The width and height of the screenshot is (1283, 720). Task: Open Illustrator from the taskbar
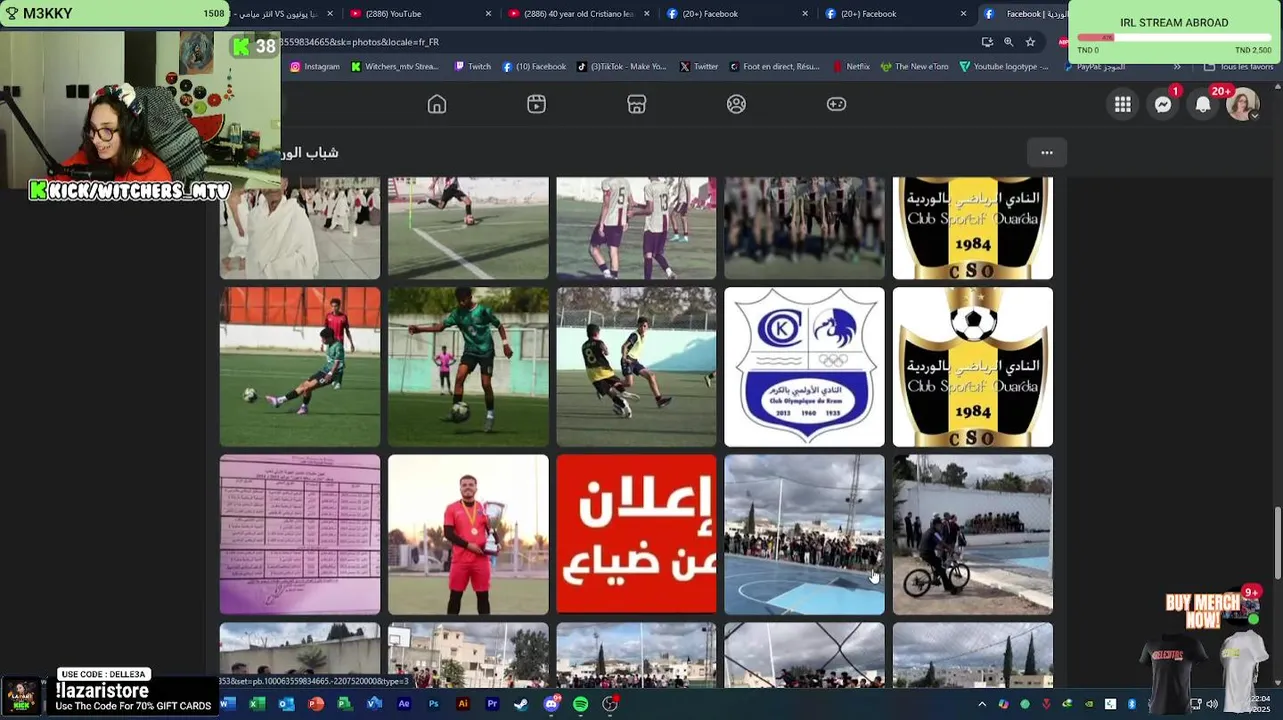(463, 704)
